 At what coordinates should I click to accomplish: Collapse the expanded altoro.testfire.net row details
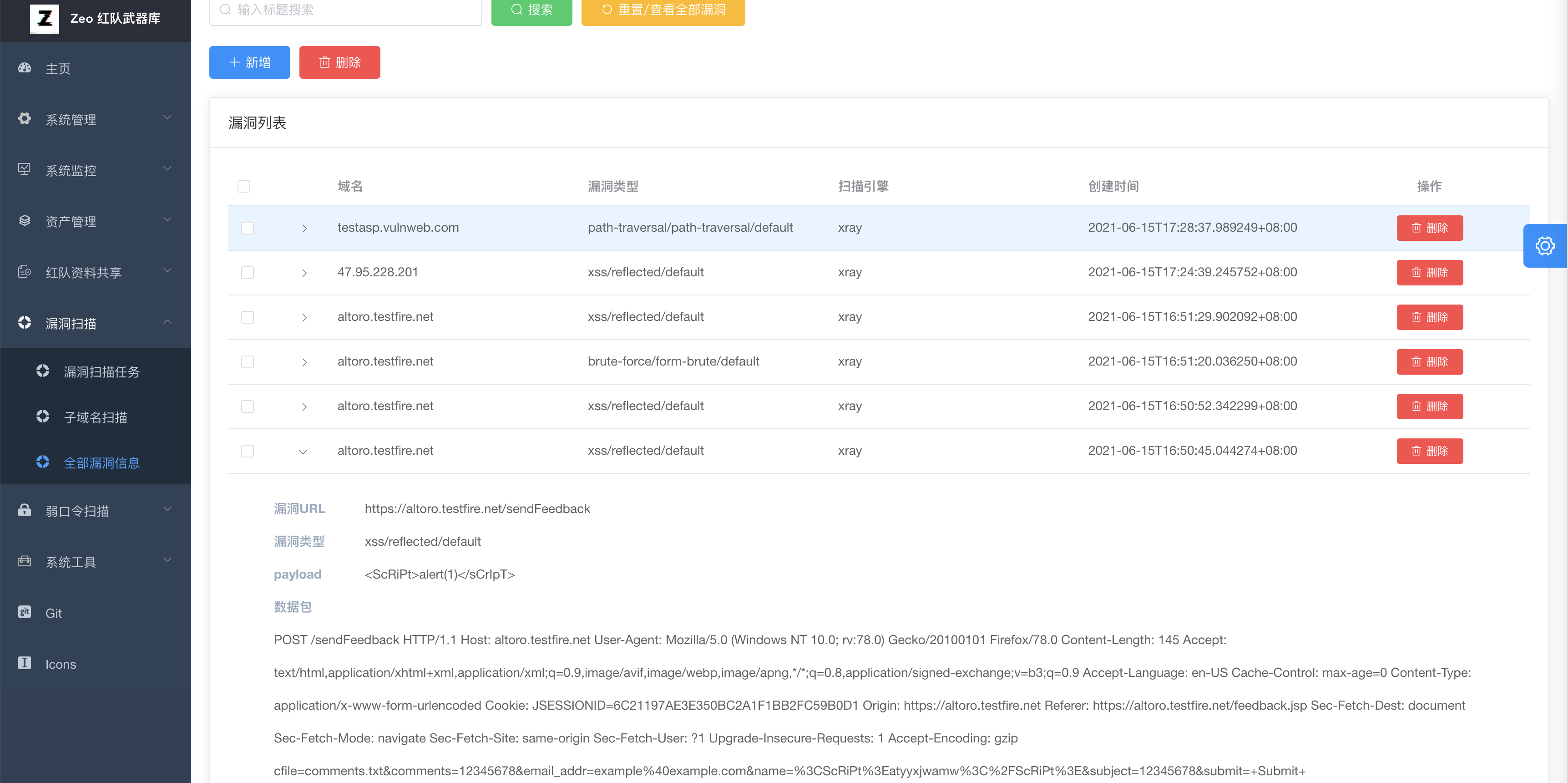click(303, 451)
